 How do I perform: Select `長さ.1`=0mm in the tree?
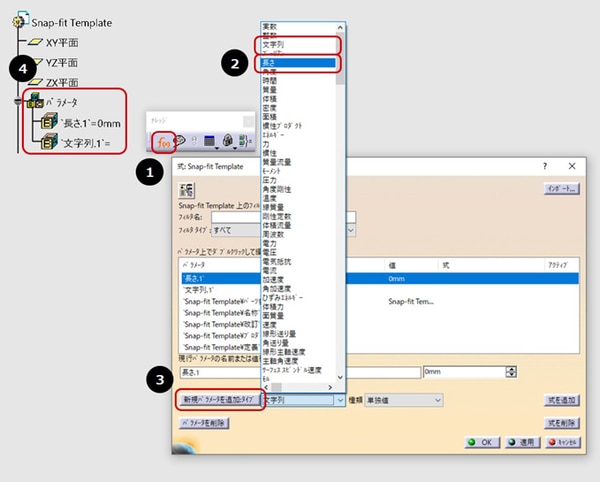(91, 123)
